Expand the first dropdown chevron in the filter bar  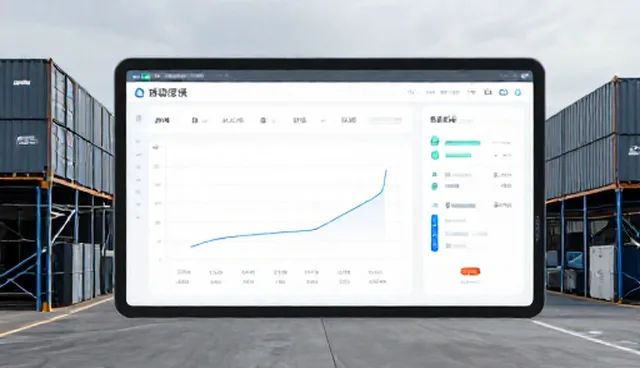coord(204,121)
